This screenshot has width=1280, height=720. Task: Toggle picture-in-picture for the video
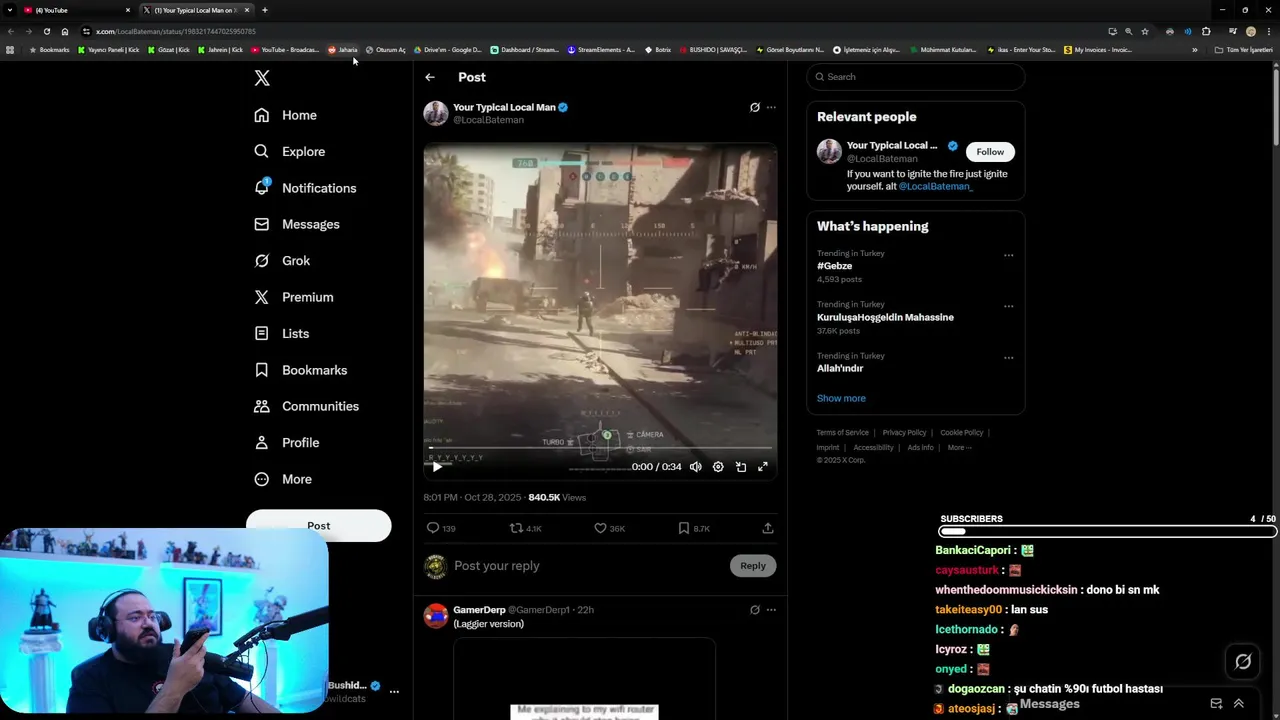(x=741, y=466)
